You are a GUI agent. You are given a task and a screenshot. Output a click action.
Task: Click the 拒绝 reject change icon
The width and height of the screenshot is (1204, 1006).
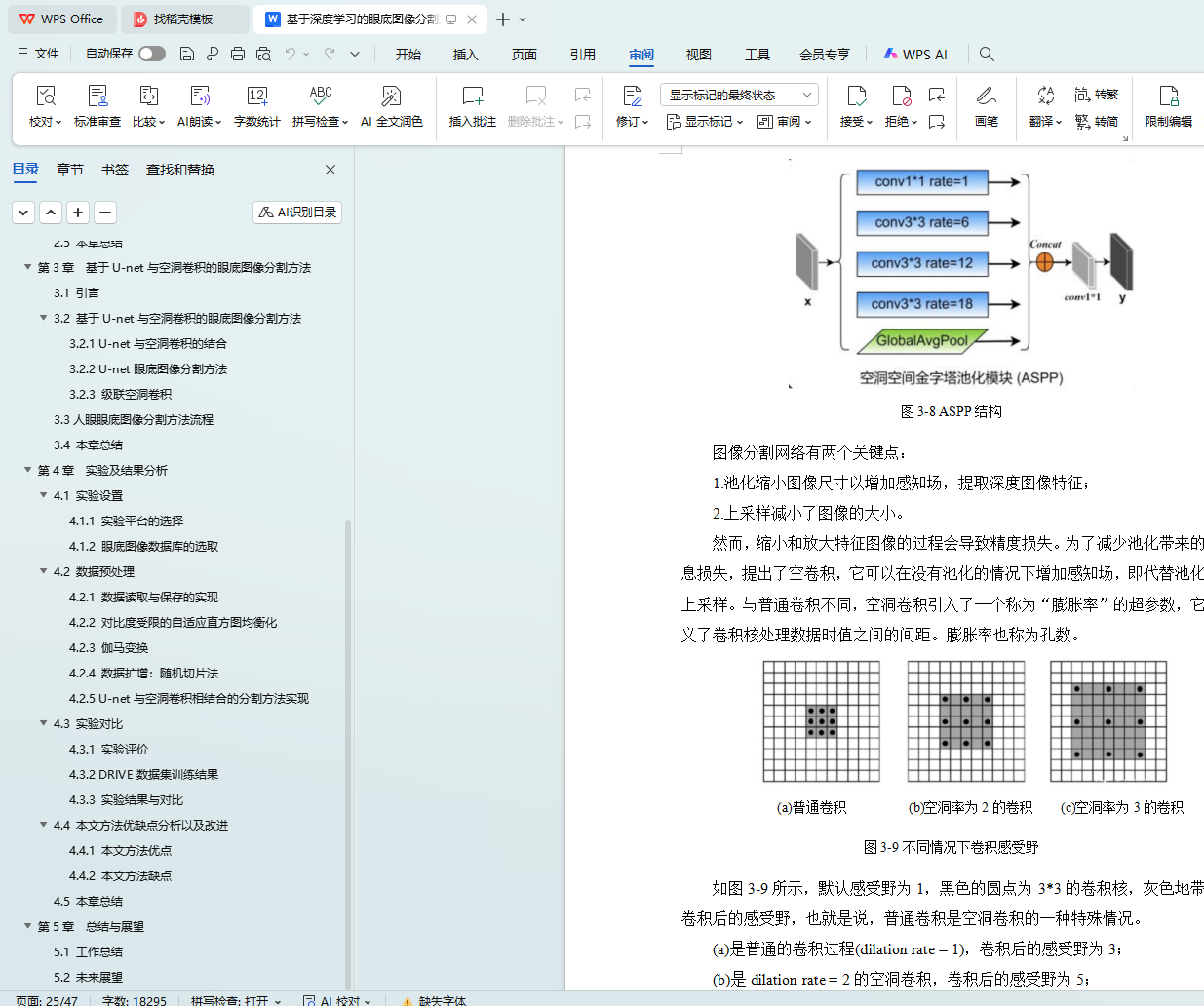[901, 96]
